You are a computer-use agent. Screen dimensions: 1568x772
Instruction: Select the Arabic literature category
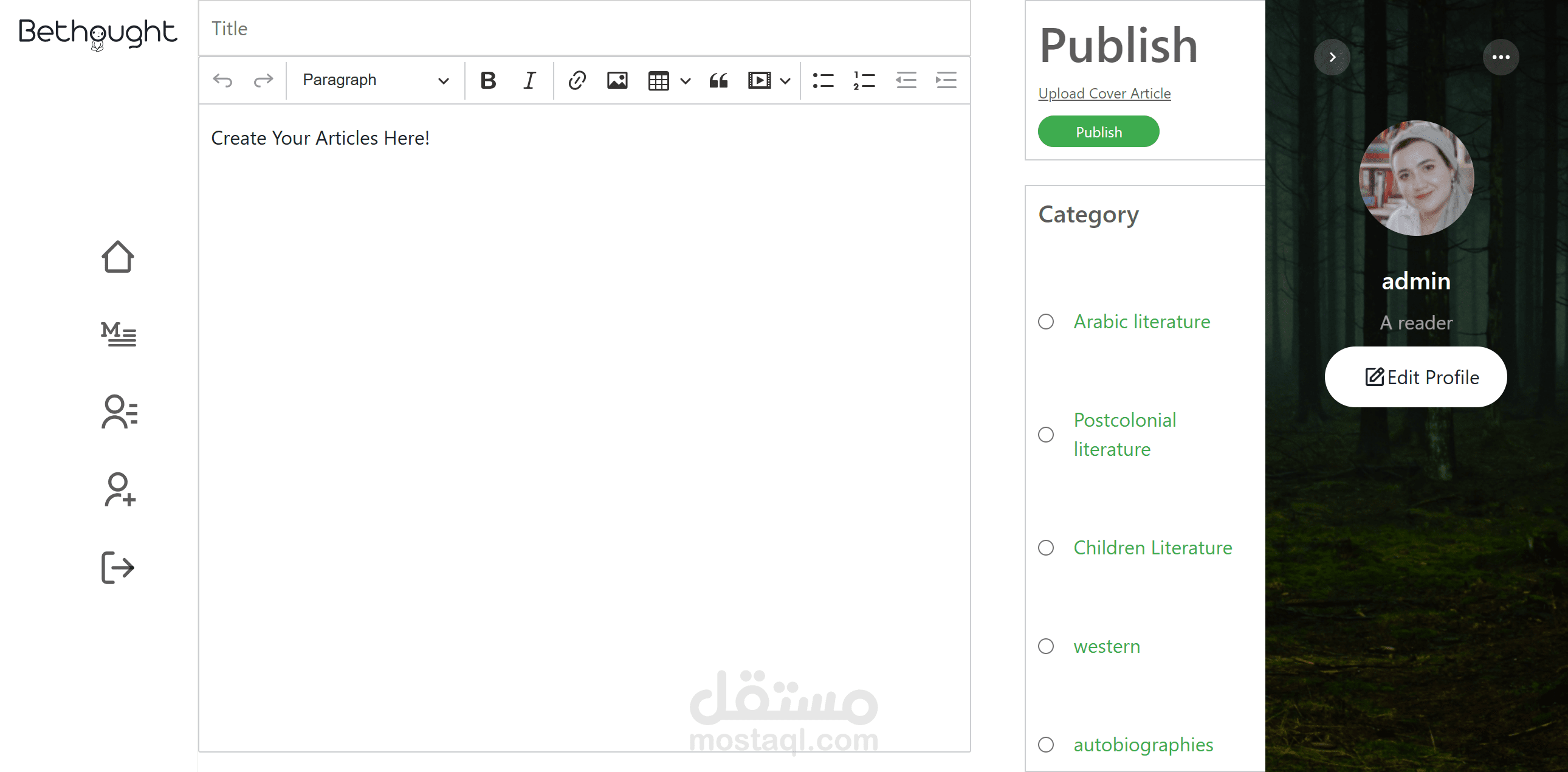click(1046, 322)
